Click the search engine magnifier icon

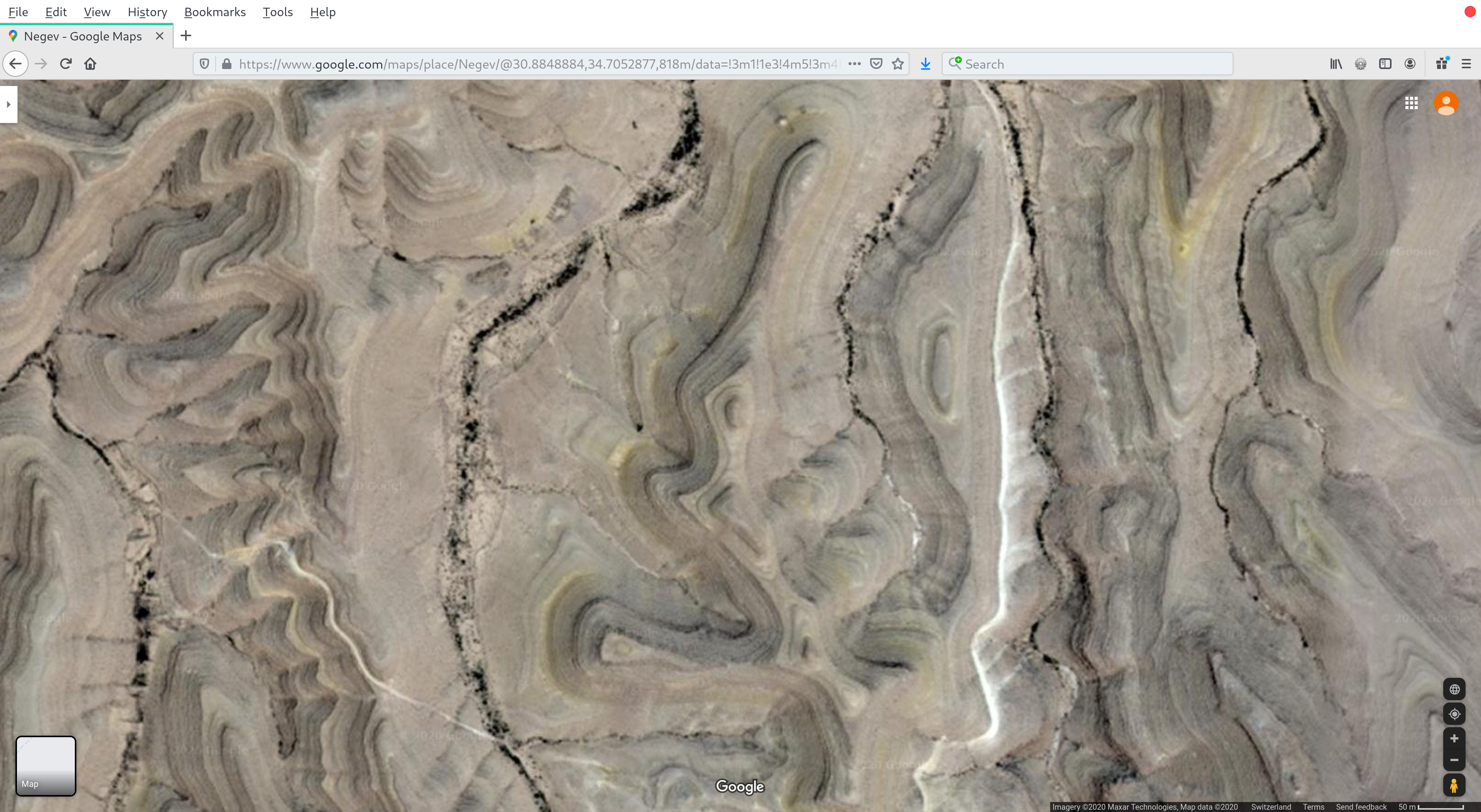coord(955,63)
